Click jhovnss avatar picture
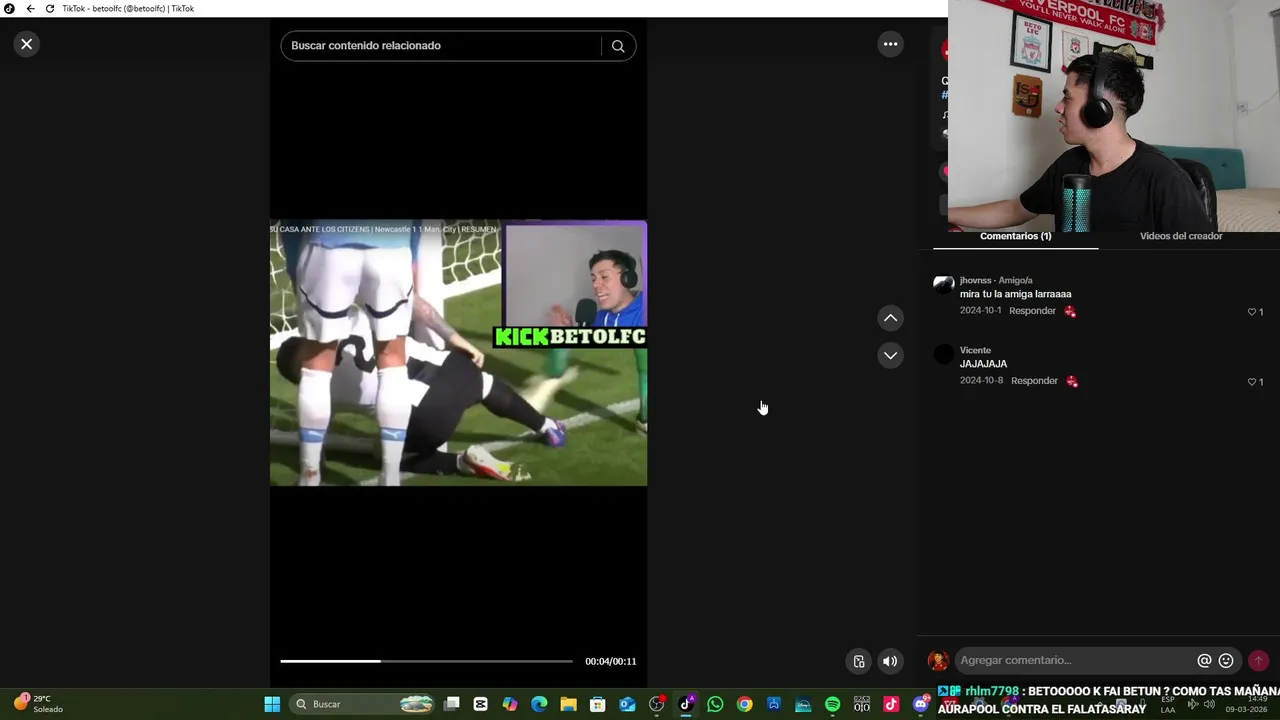Viewport: 1280px width, 720px height. point(944,285)
